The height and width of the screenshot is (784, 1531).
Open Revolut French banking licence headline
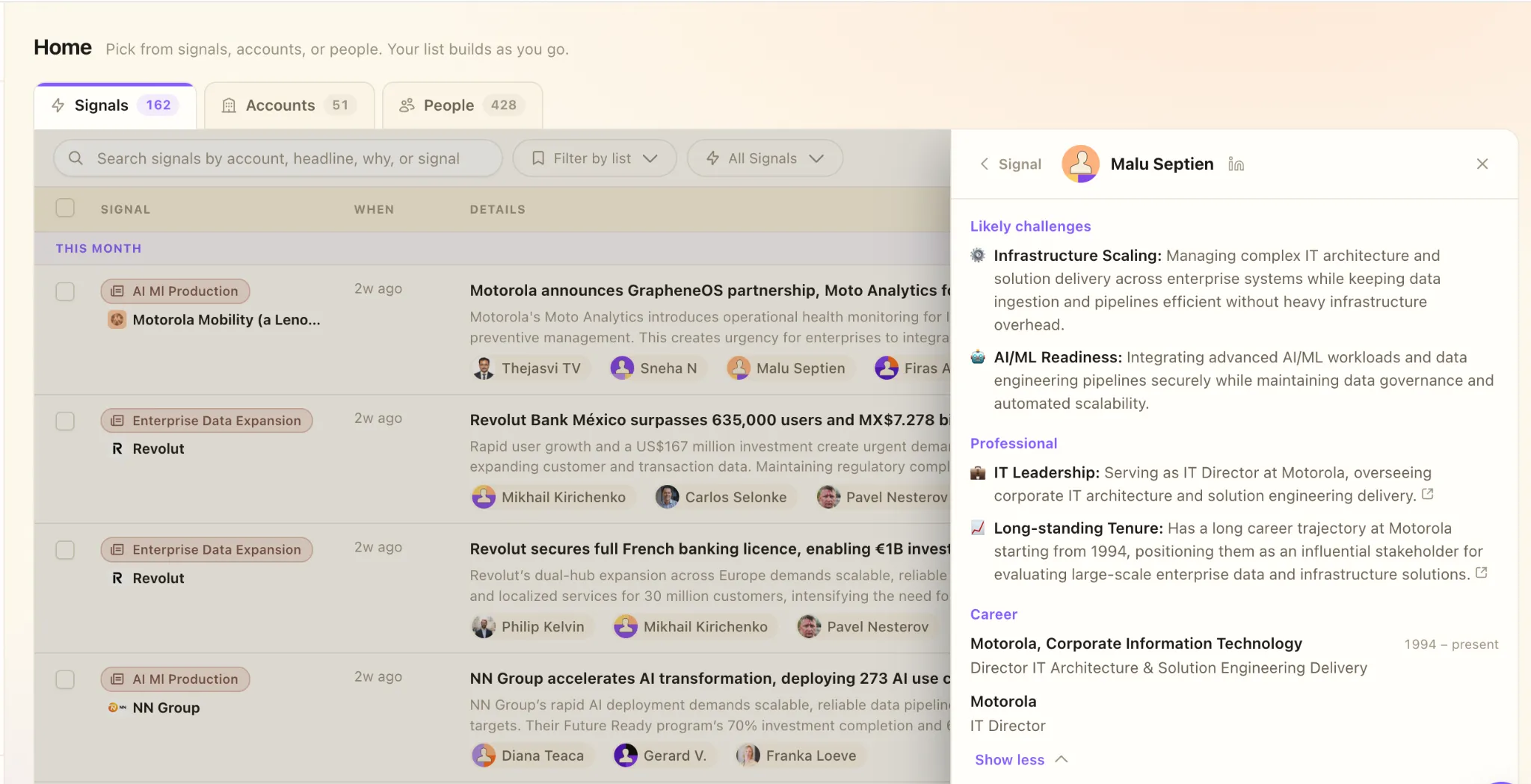710,549
